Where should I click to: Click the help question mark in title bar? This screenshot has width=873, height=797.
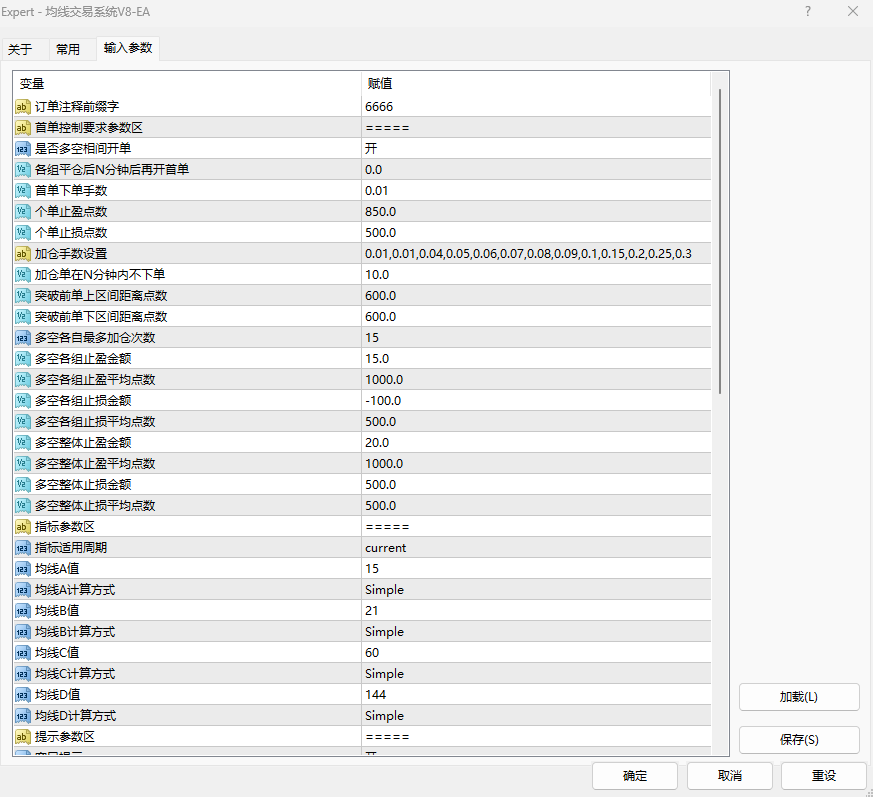click(808, 12)
